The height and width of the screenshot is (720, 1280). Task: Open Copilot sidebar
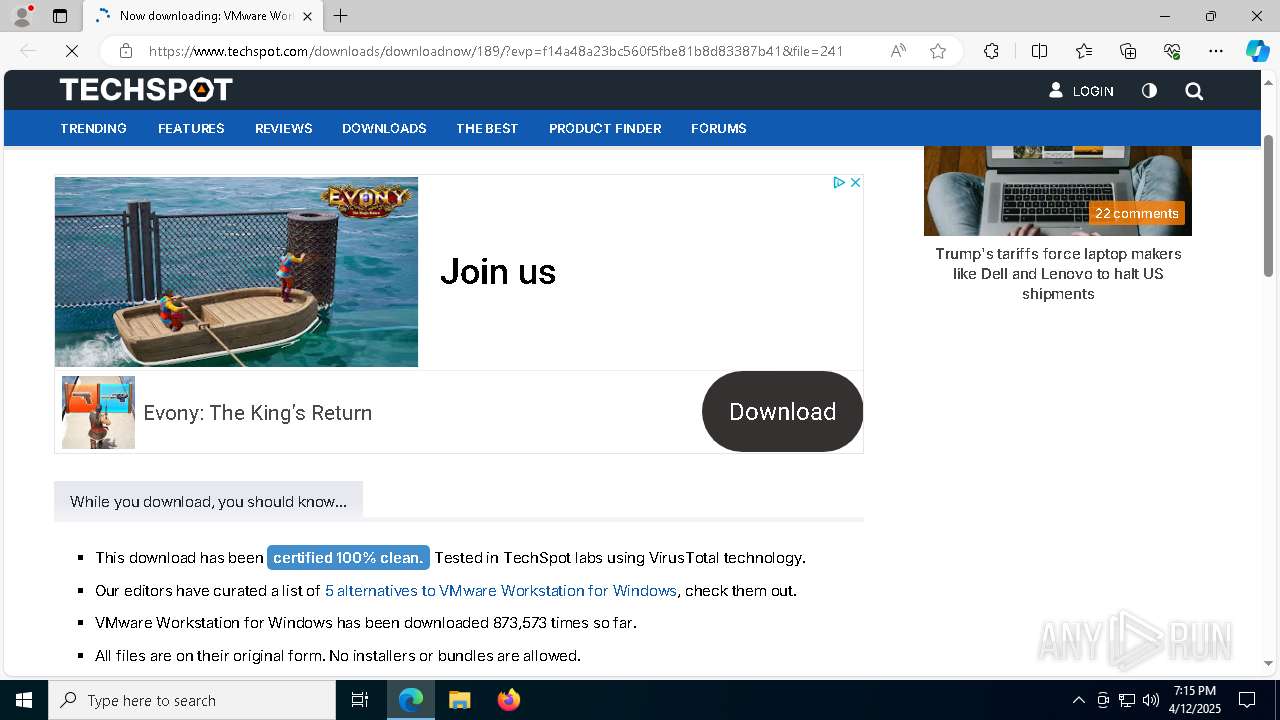1257,51
